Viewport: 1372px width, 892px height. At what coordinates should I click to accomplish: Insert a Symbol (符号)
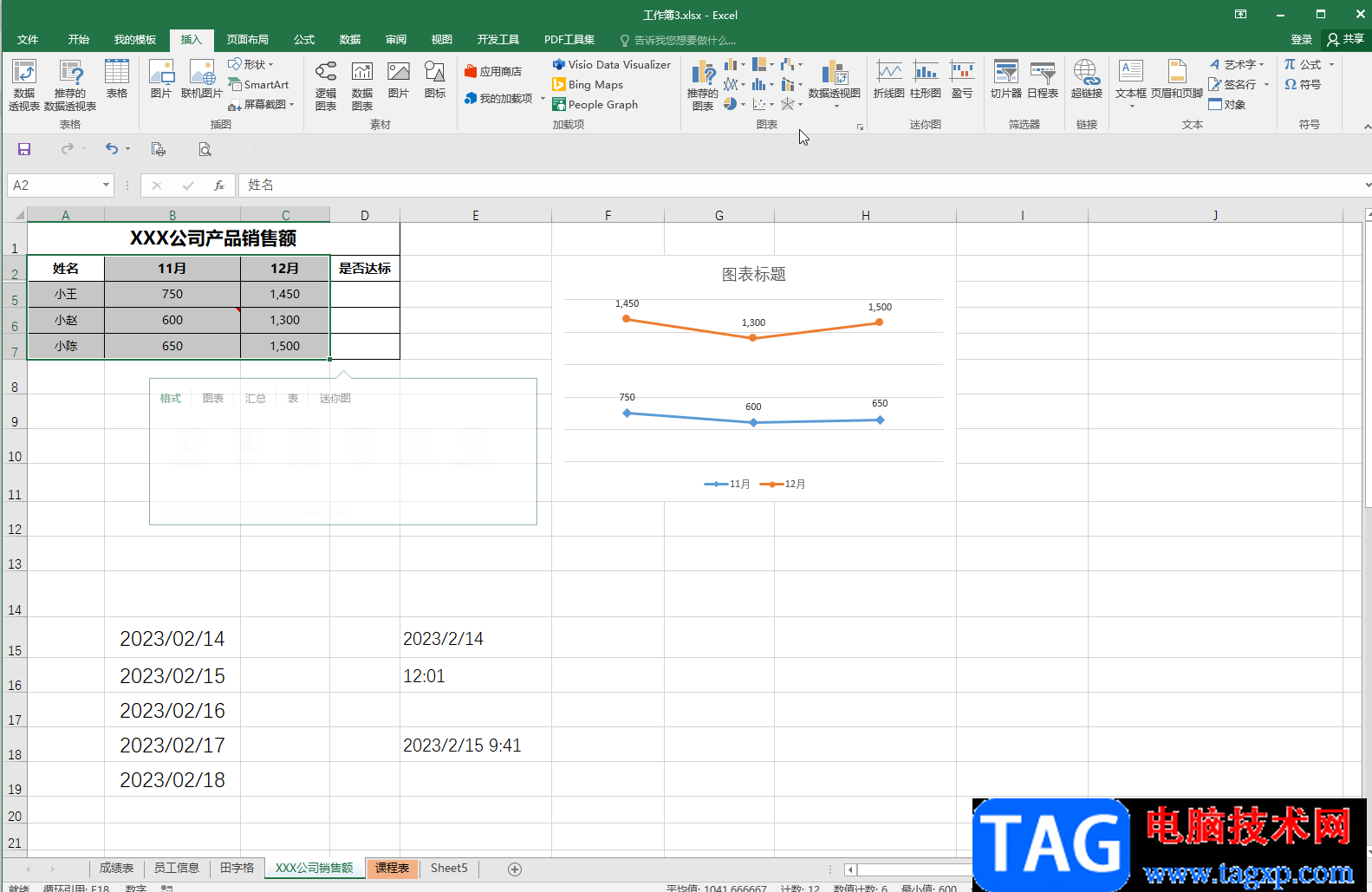coord(1303,84)
